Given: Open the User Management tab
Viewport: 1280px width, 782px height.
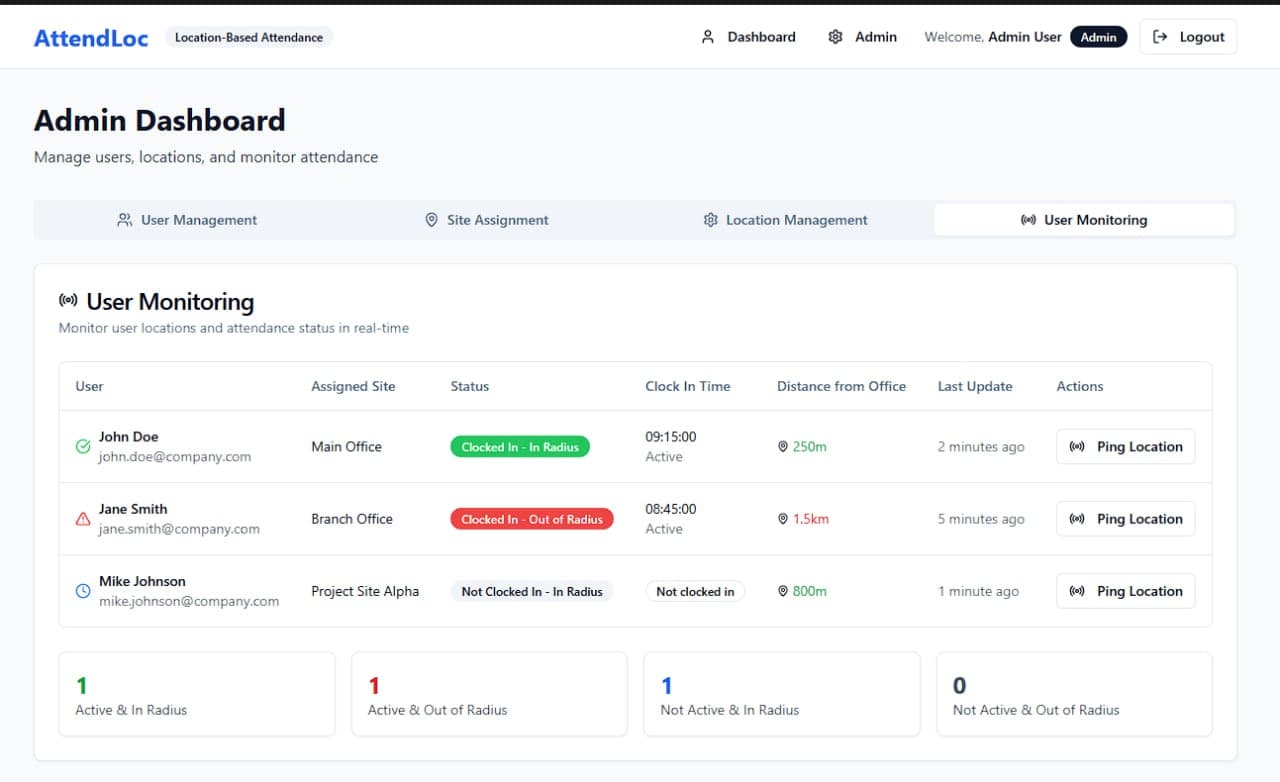Looking at the screenshot, I should [x=187, y=220].
